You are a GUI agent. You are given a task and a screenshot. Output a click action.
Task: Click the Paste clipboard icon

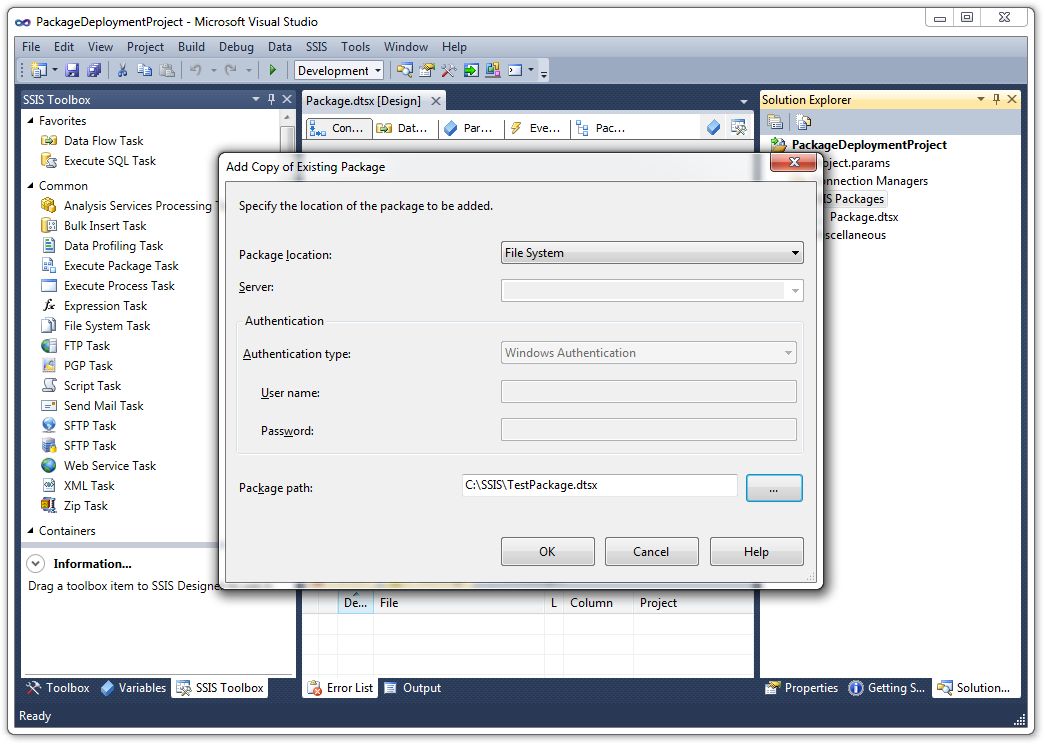tap(167, 70)
